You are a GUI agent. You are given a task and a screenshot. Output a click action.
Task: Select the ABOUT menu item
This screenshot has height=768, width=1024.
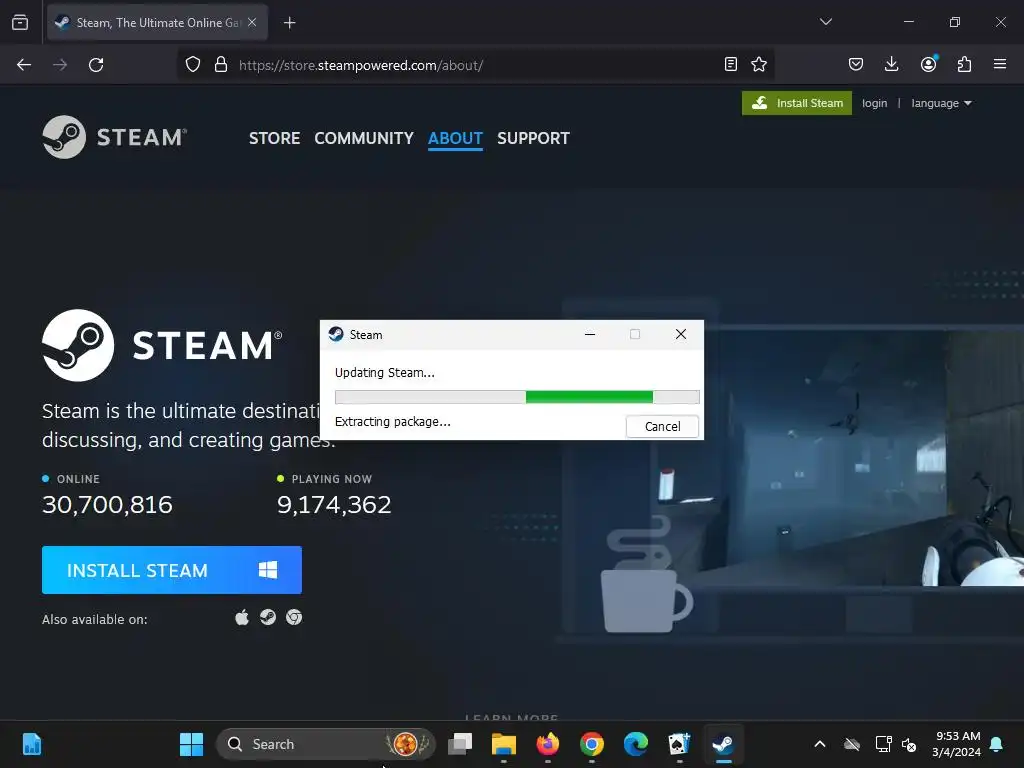coord(455,138)
